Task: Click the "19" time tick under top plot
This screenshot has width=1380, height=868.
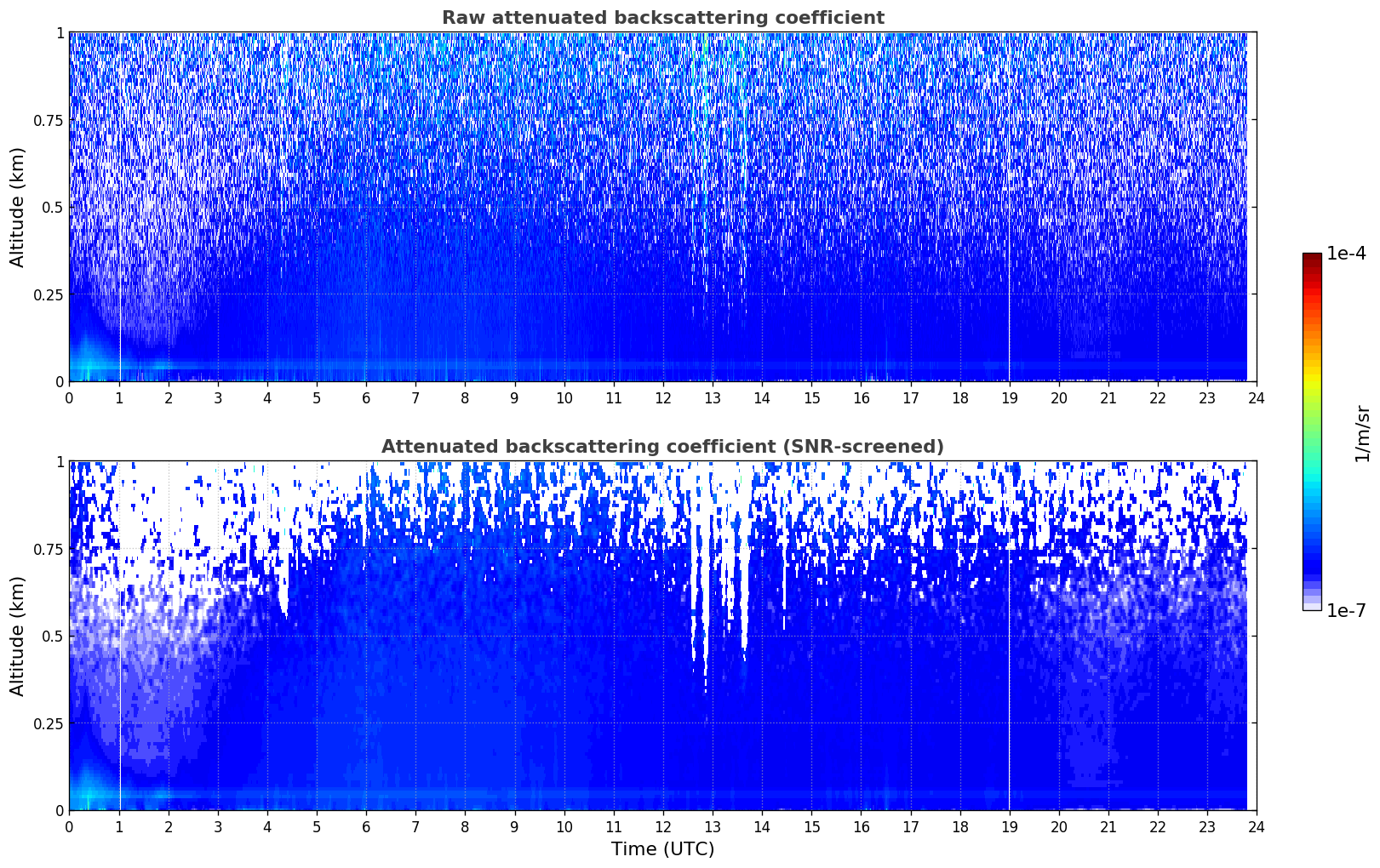Action: pyautogui.click(x=1009, y=397)
